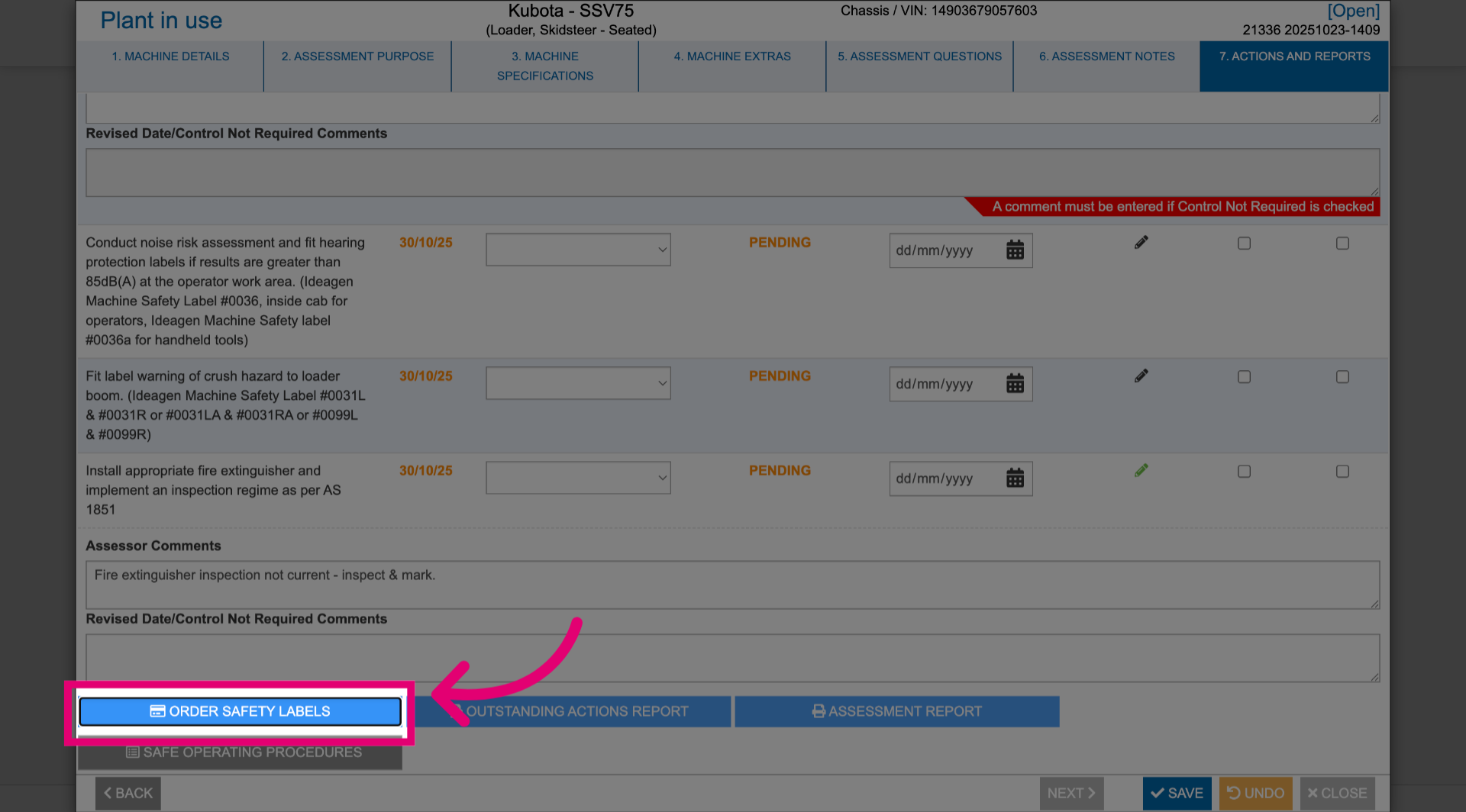Viewport: 1466px width, 812px height.
Task: Open Safe Operating Procedures
Action: (240, 753)
